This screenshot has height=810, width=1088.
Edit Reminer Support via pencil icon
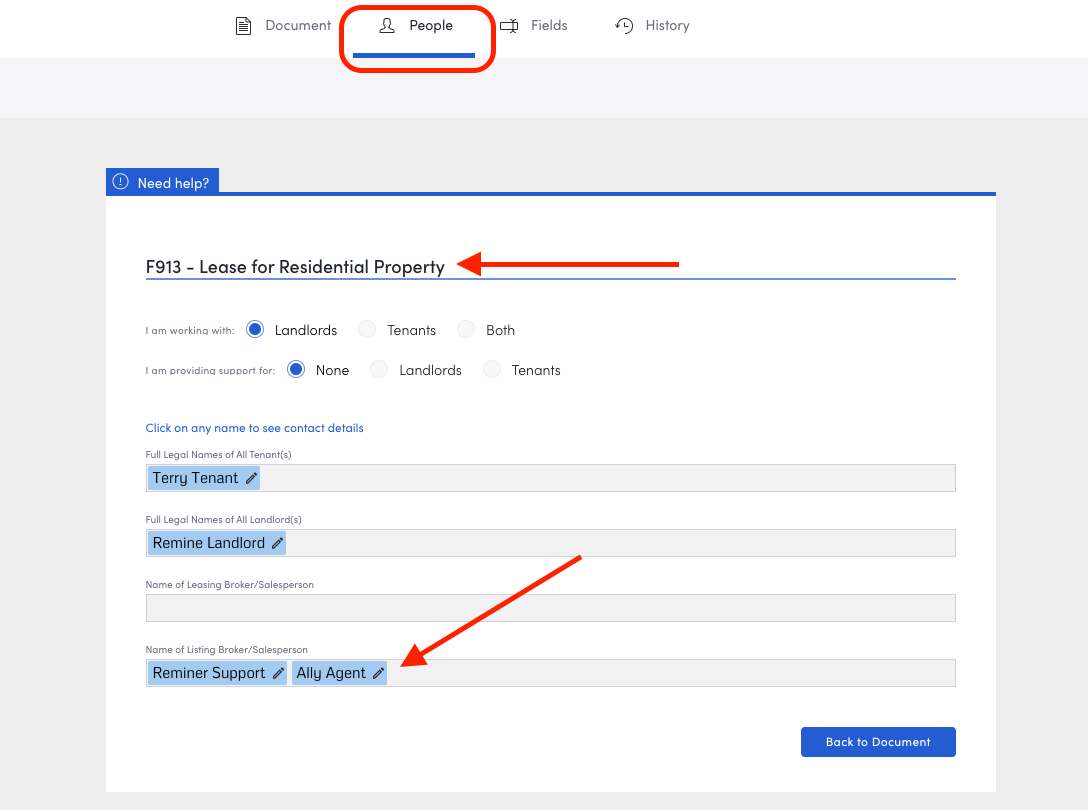pos(278,673)
